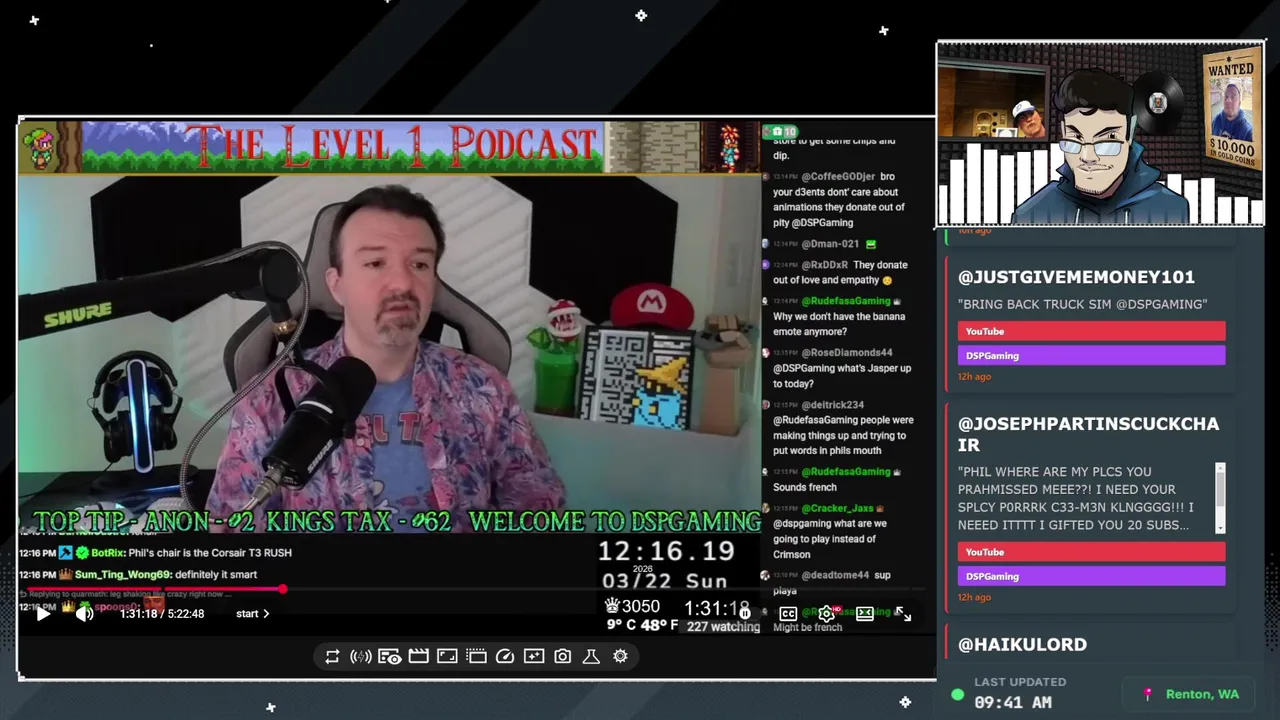
Task: Click the @HAIKULORD username heading
Action: tap(1022, 645)
